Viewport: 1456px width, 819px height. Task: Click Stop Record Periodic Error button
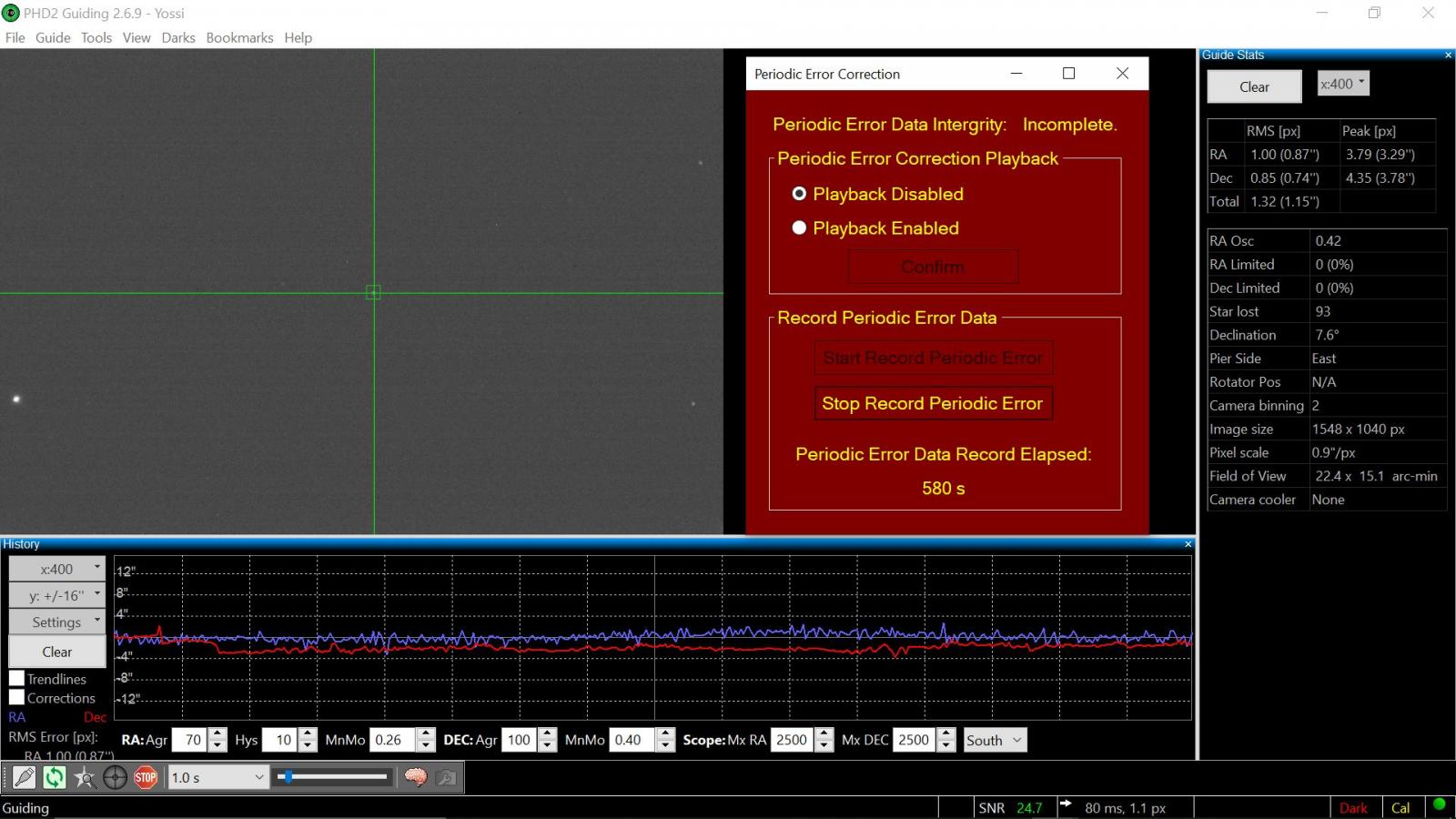[x=933, y=403]
